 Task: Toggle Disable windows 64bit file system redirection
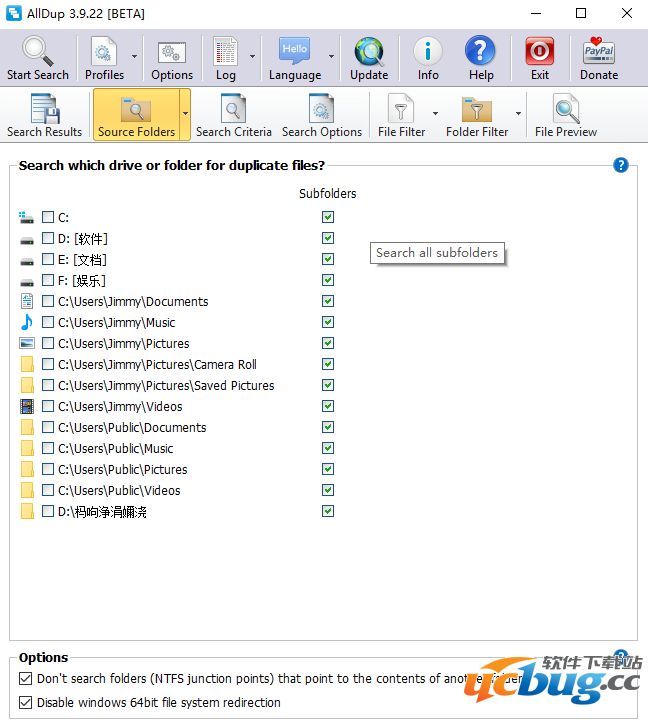point(26,703)
